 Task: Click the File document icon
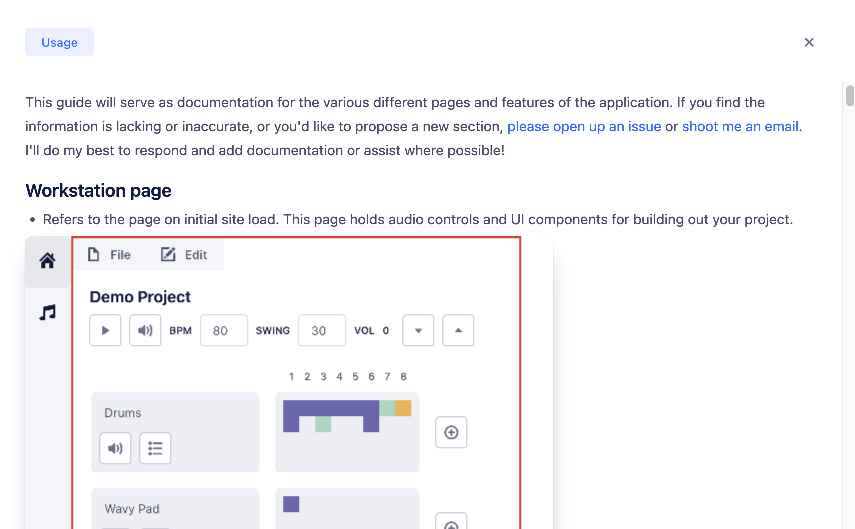tap(94, 255)
